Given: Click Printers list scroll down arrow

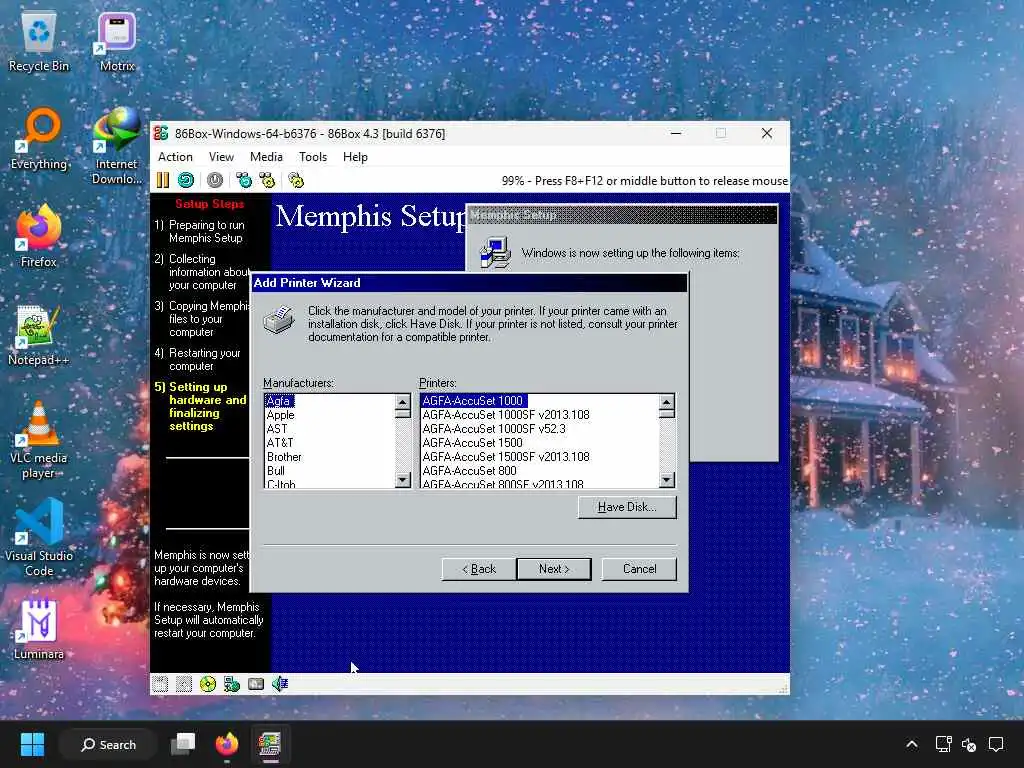Looking at the screenshot, I should (666, 480).
